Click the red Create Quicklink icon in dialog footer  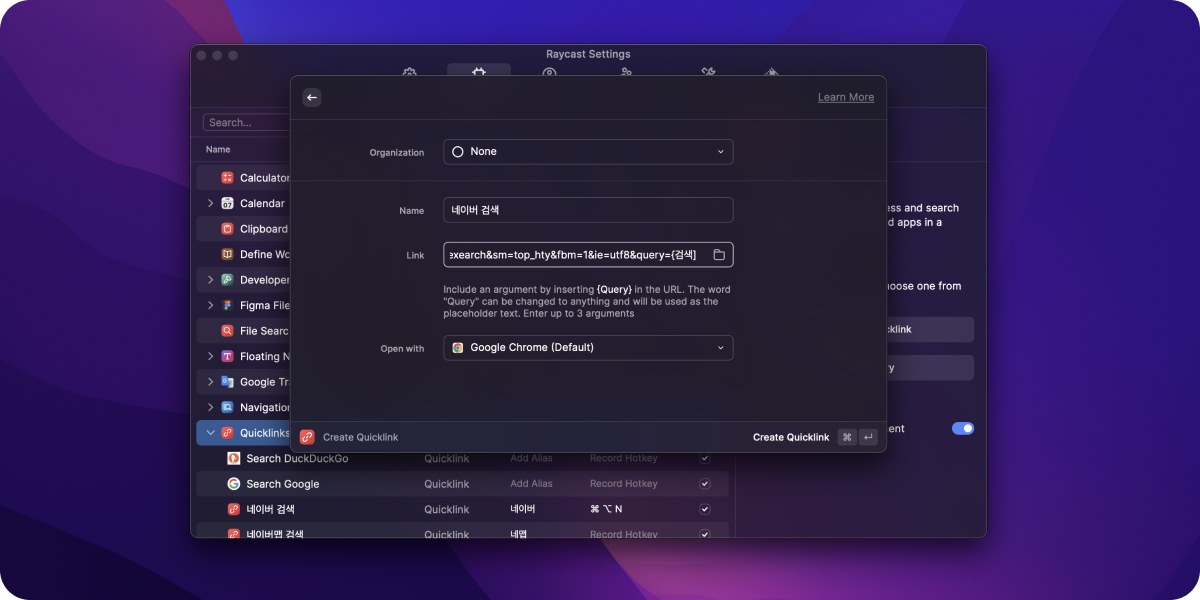coord(307,437)
